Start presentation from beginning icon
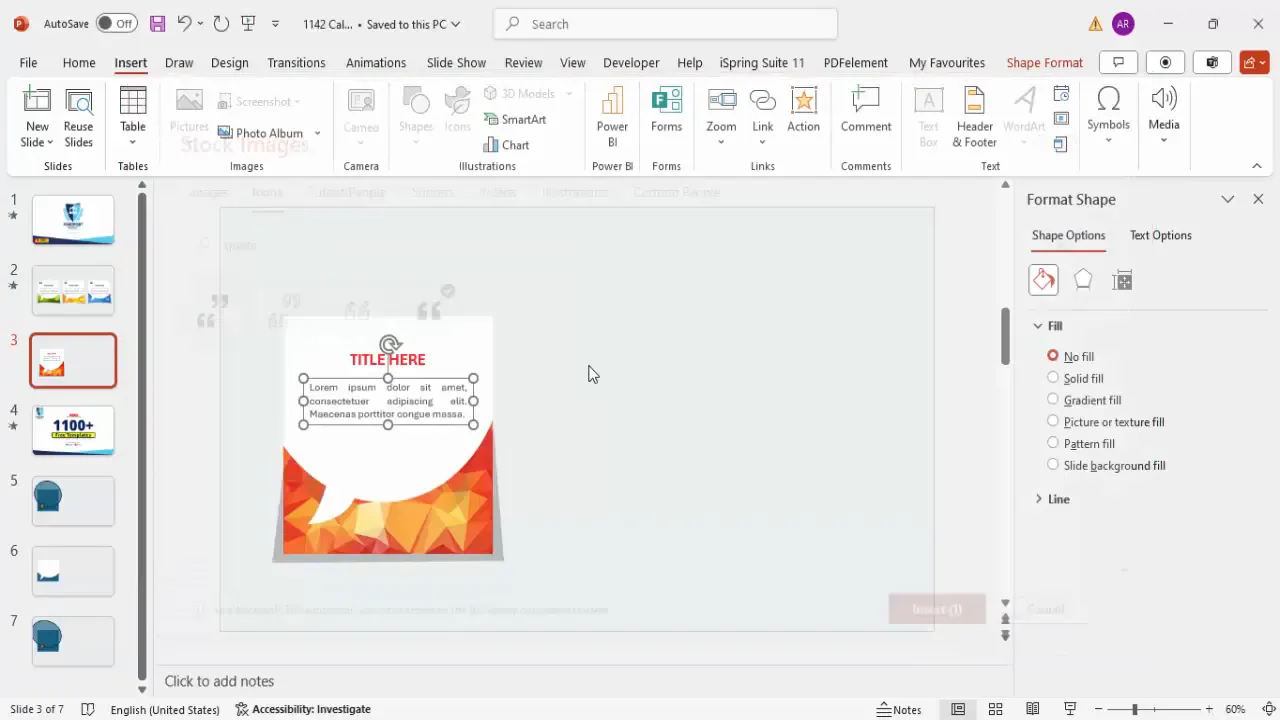 248,23
